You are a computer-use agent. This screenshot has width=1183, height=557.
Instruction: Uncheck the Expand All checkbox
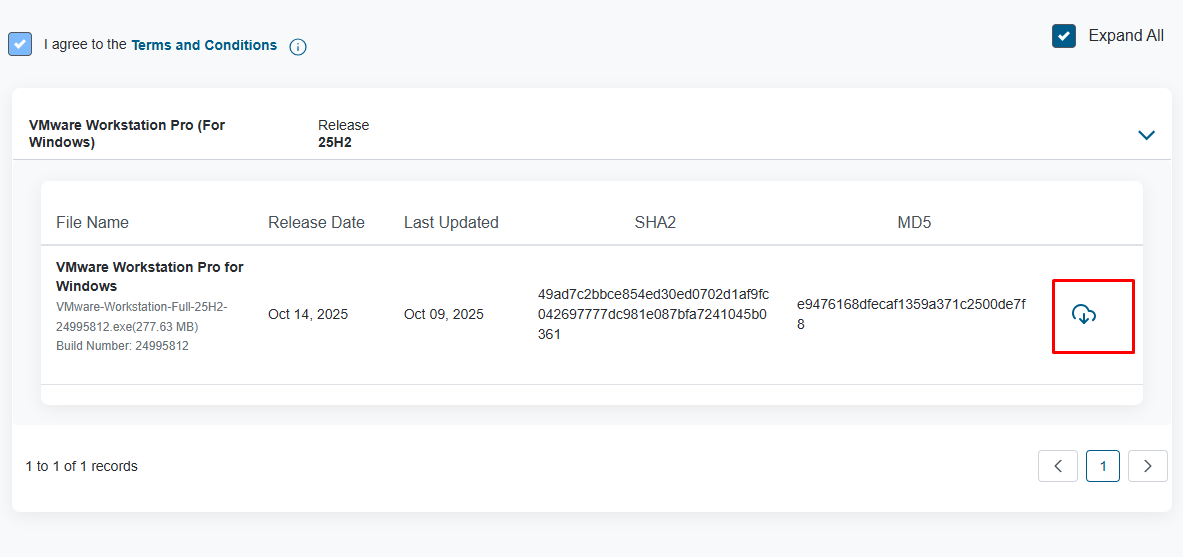pyautogui.click(x=1063, y=36)
